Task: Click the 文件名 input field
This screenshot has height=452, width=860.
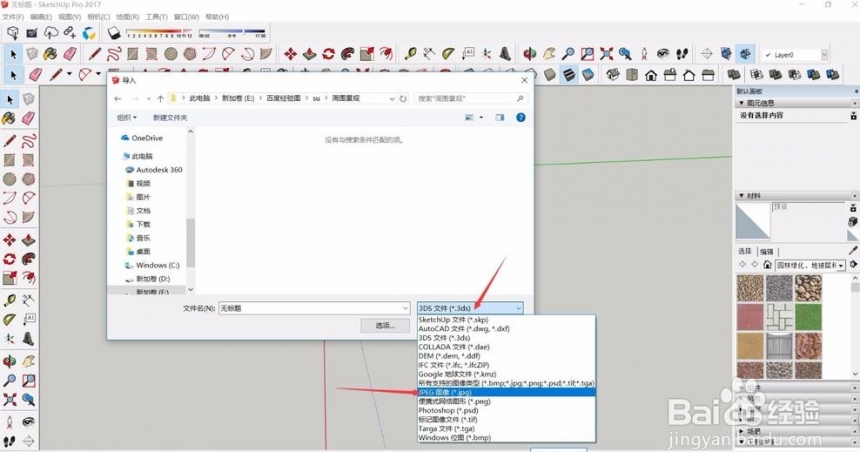Action: tap(314, 308)
